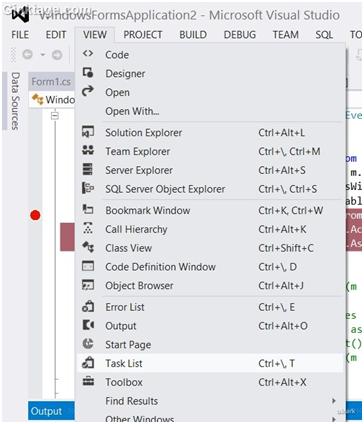
Task: Toggle the red breakpoint in the margin
Action: [x=35, y=215]
